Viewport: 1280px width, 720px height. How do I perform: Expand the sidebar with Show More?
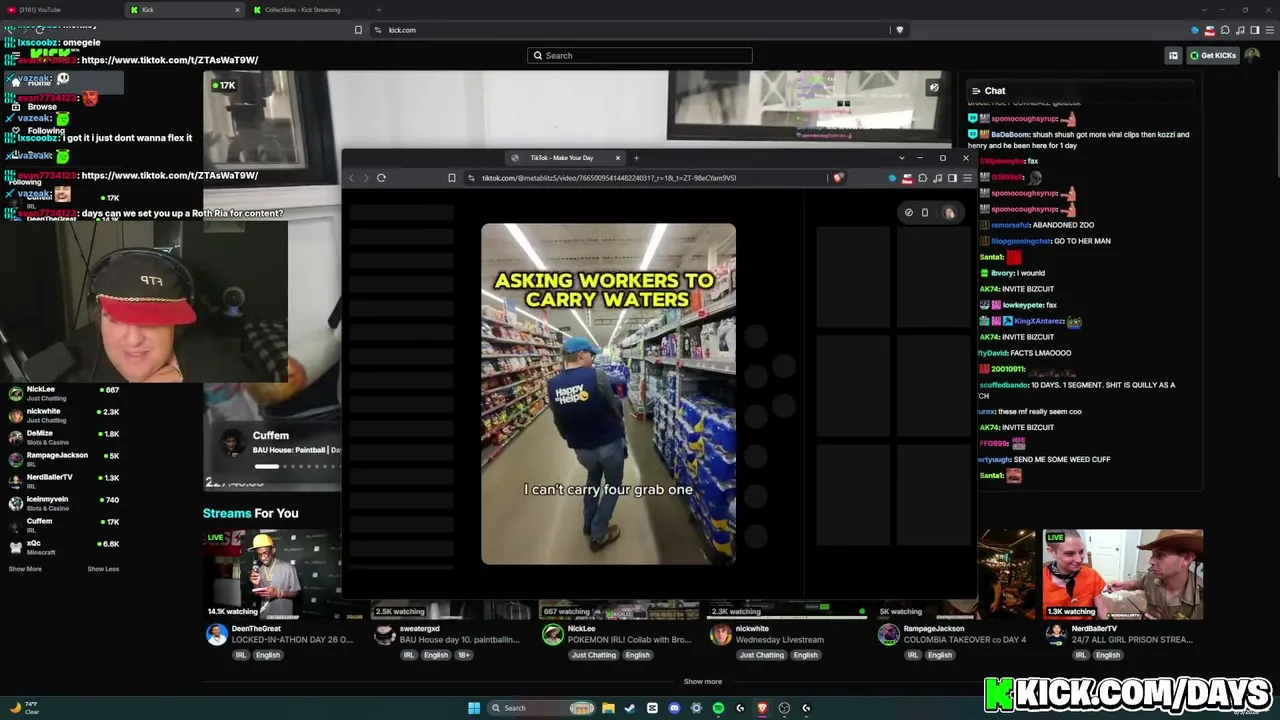(25, 569)
